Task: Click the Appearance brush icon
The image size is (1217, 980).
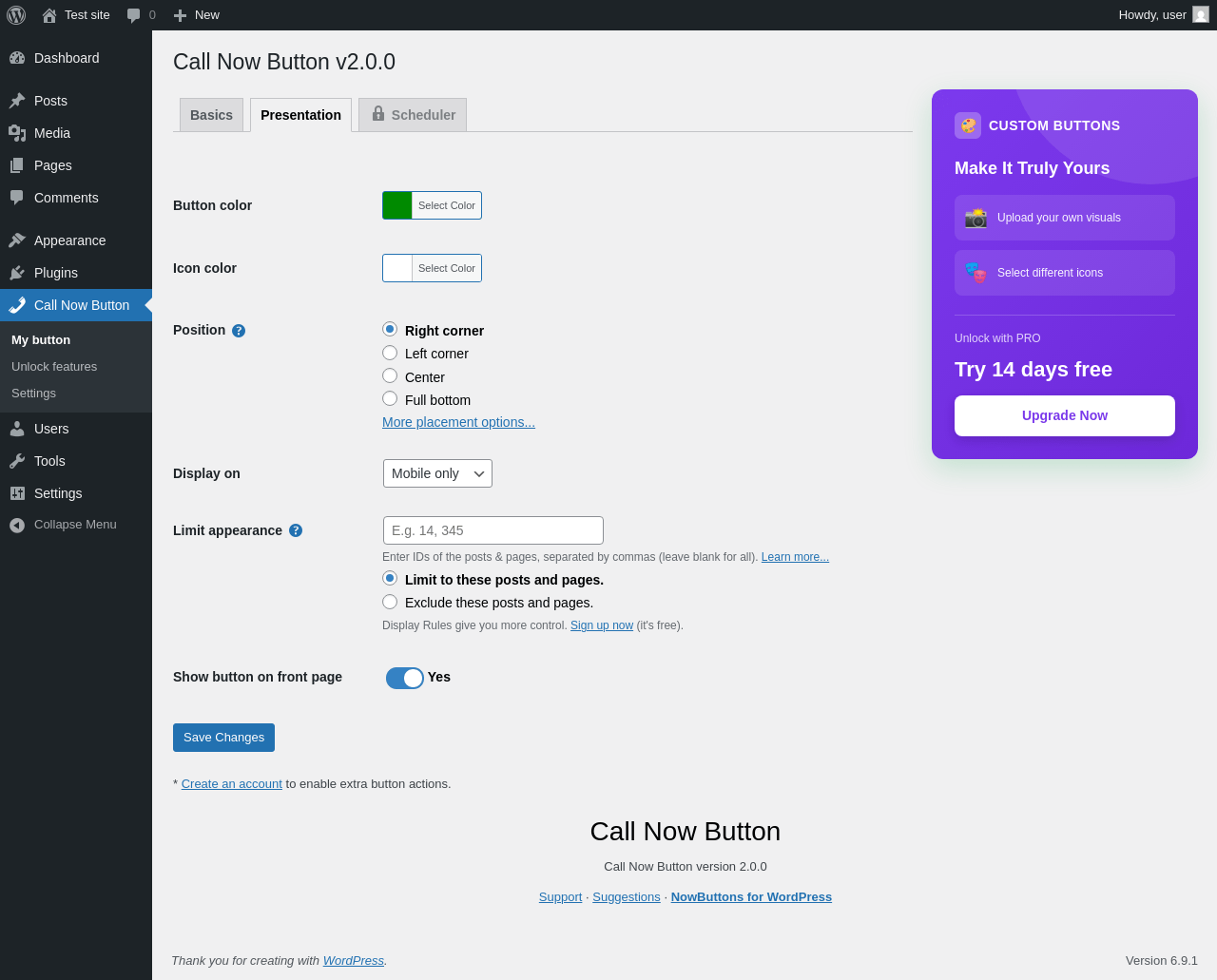Action: click(17, 240)
